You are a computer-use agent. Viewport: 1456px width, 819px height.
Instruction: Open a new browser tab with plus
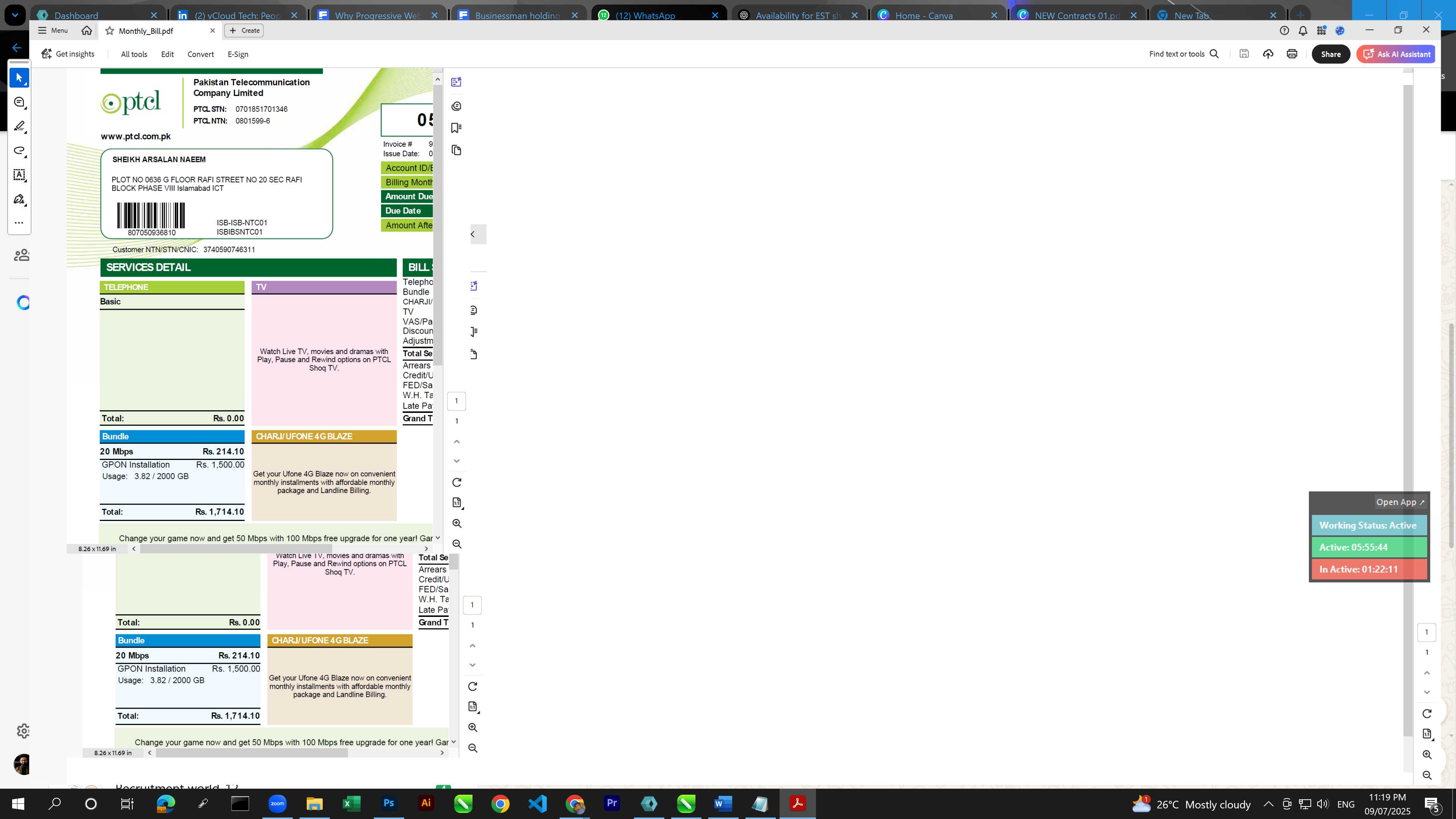pos(1301,15)
